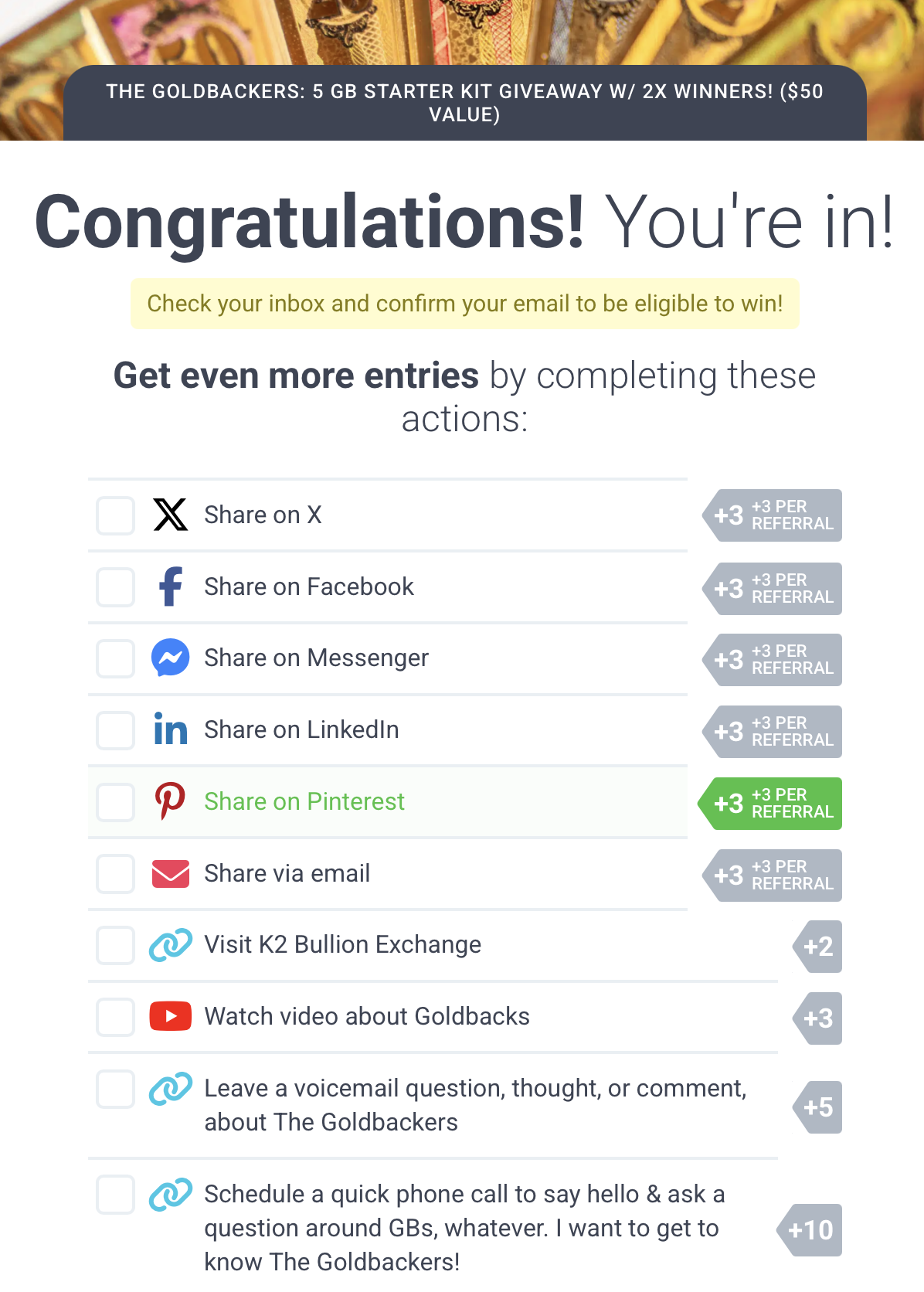Click link icon beside Visit K2 Bullion Exchange

tap(170, 944)
